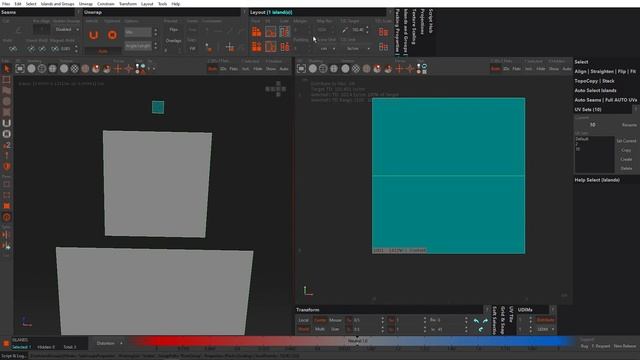640x360 pixels.
Task: Open the Unwrap menu
Action: click(x=86, y=4)
